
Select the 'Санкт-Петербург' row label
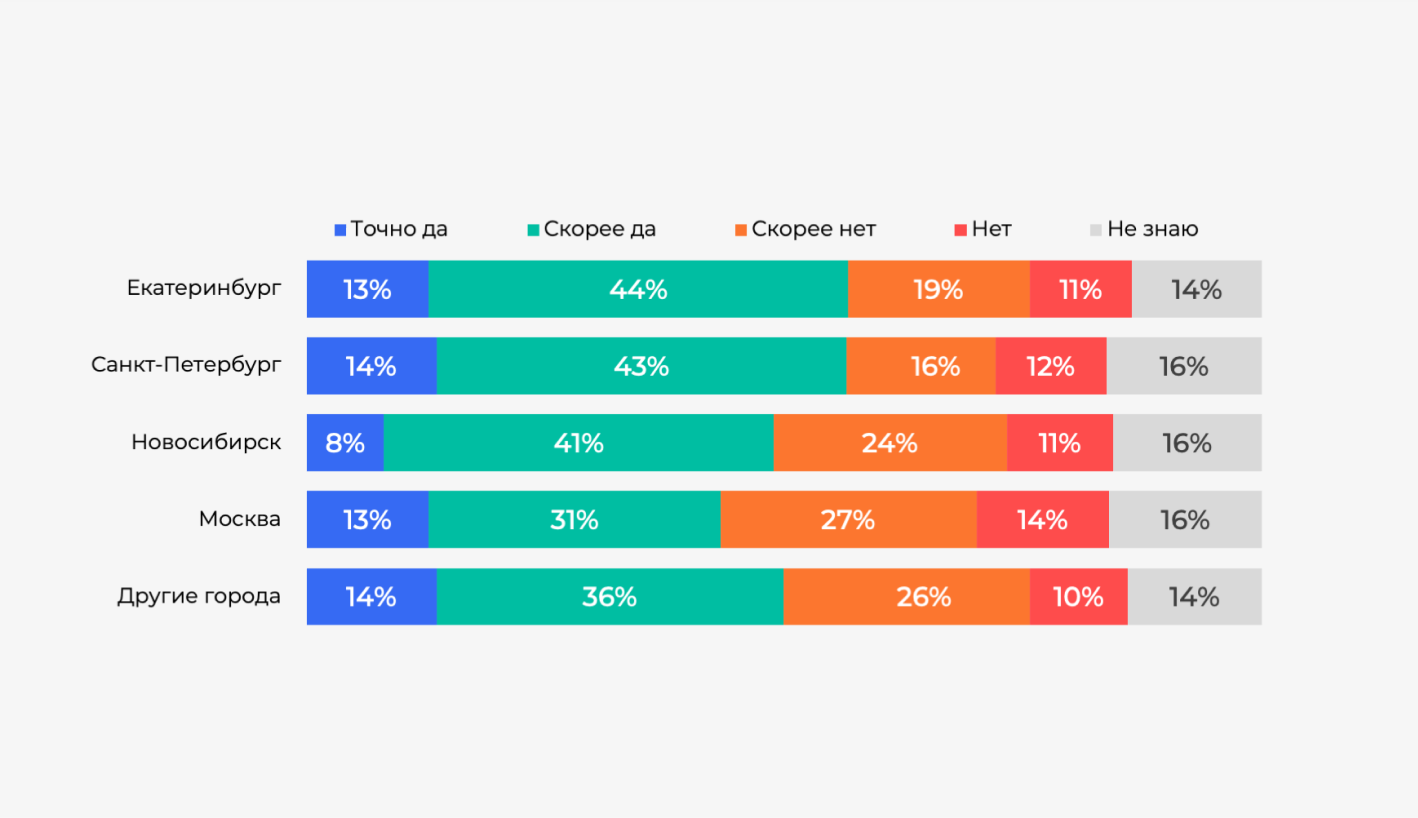point(186,365)
